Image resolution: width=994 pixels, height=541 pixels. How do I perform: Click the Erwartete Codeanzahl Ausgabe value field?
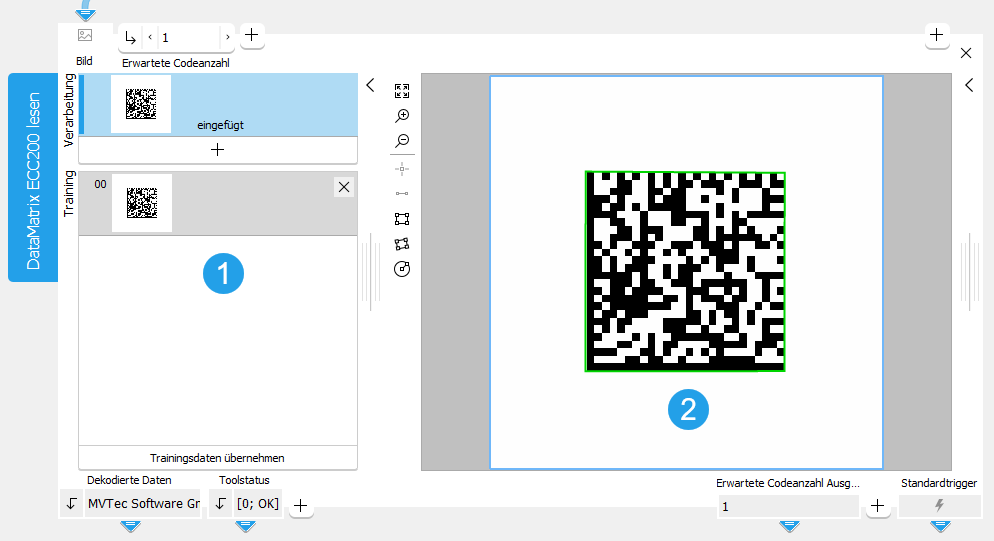coord(787,507)
